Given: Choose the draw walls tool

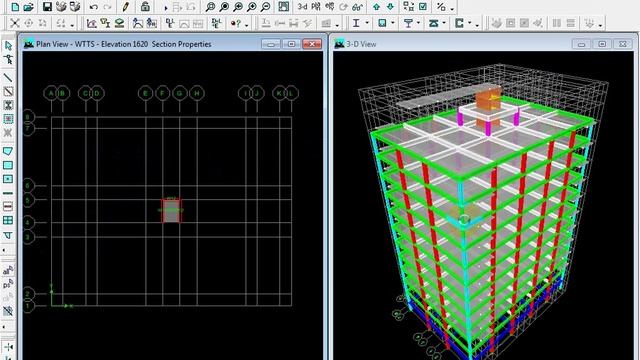Looking at the screenshot, I should pyautogui.click(x=8, y=193).
